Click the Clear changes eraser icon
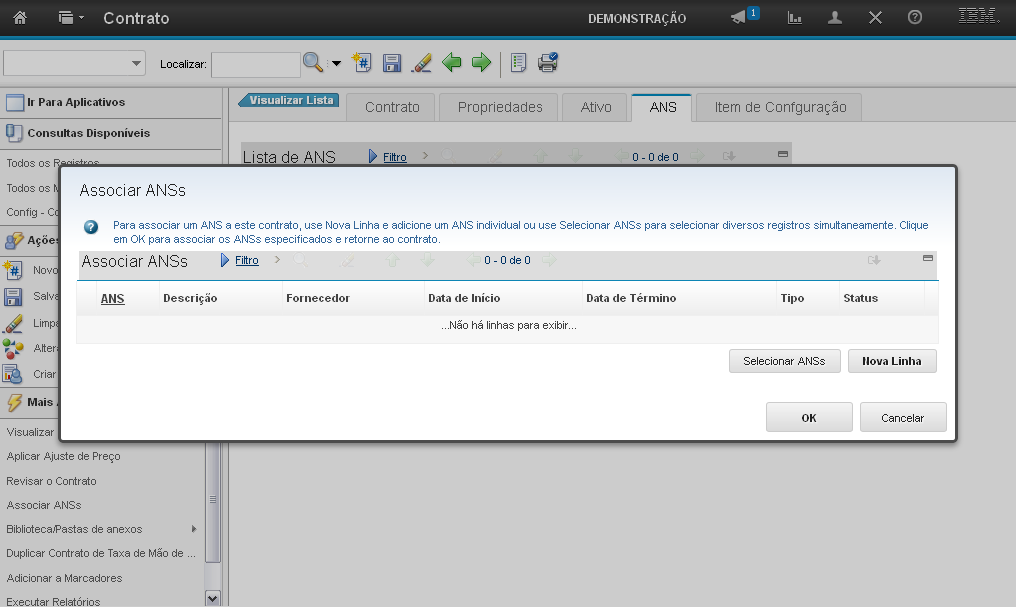The width and height of the screenshot is (1016, 607). click(x=421, y=63)
